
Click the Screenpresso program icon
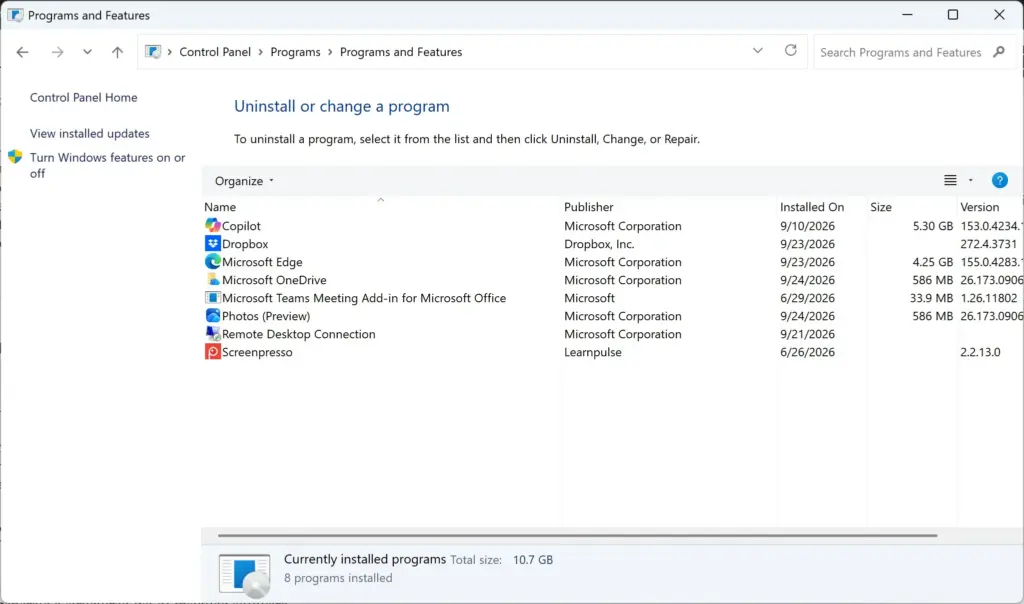(x=212, y=351)
